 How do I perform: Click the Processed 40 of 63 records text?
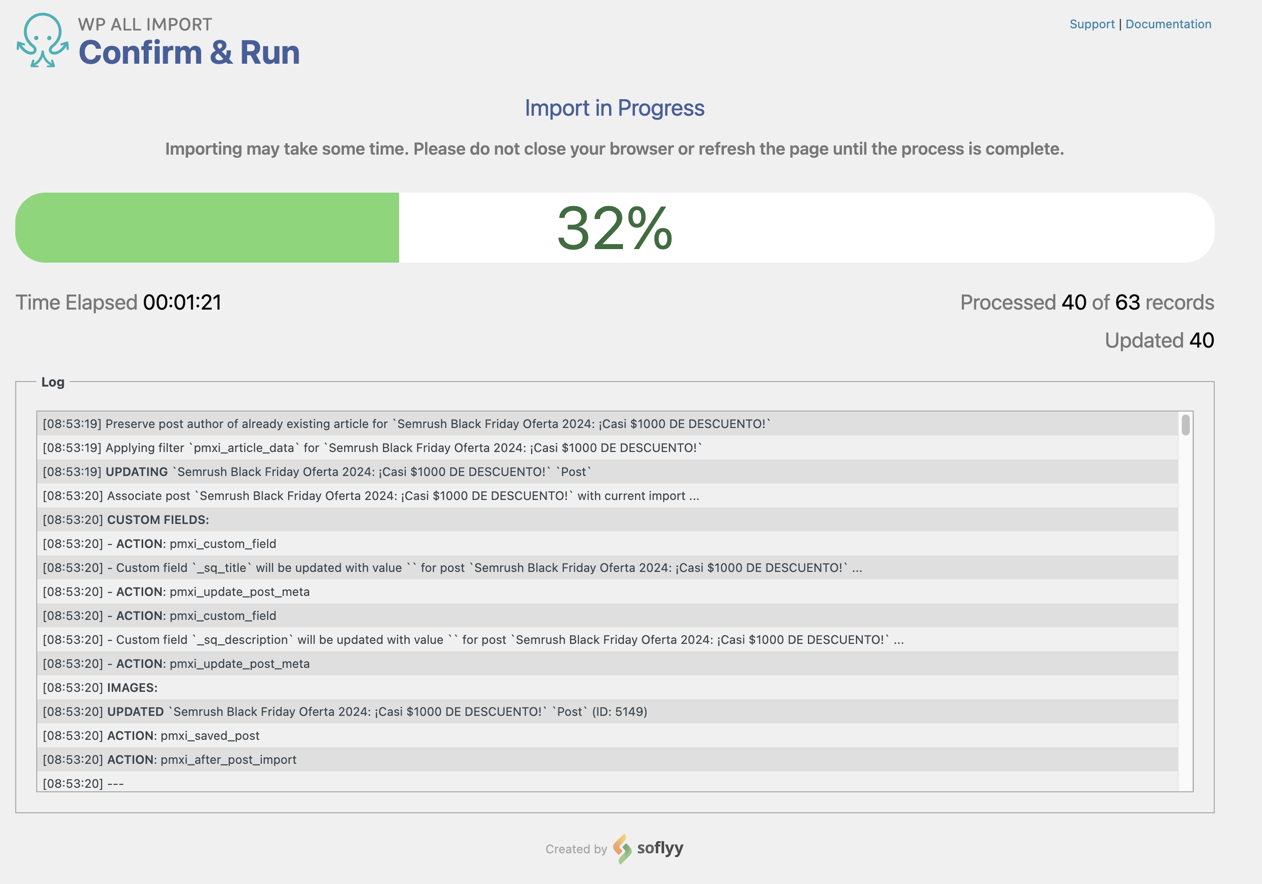pos(1086,302)
